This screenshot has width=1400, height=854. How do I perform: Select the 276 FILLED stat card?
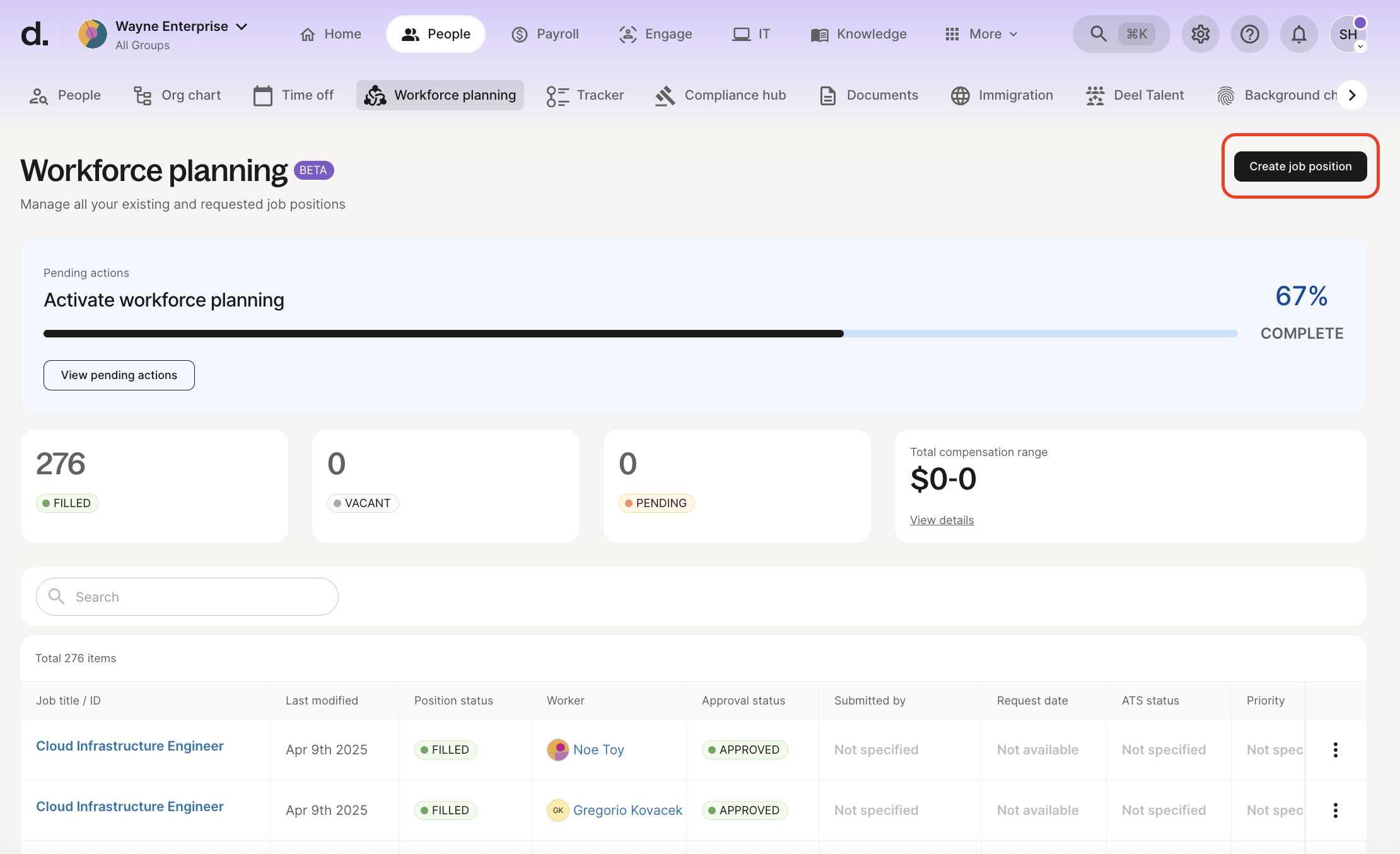click(155, 486)
